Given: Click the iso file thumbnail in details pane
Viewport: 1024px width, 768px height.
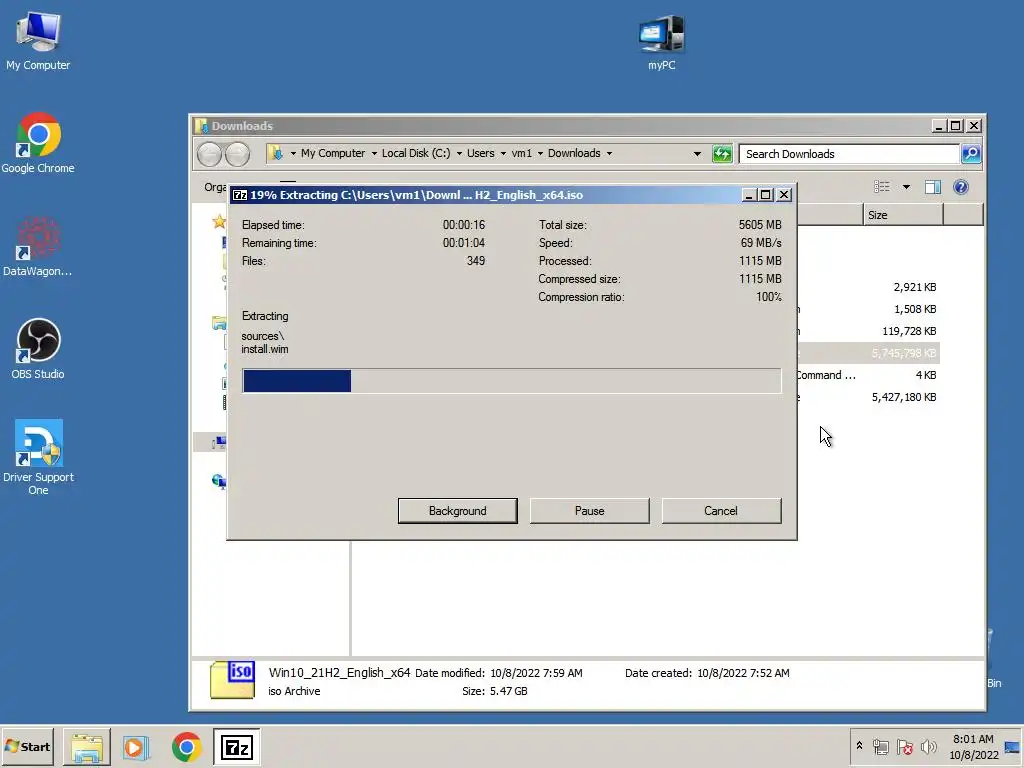Looking at the screenshot, I should point(232,679).
